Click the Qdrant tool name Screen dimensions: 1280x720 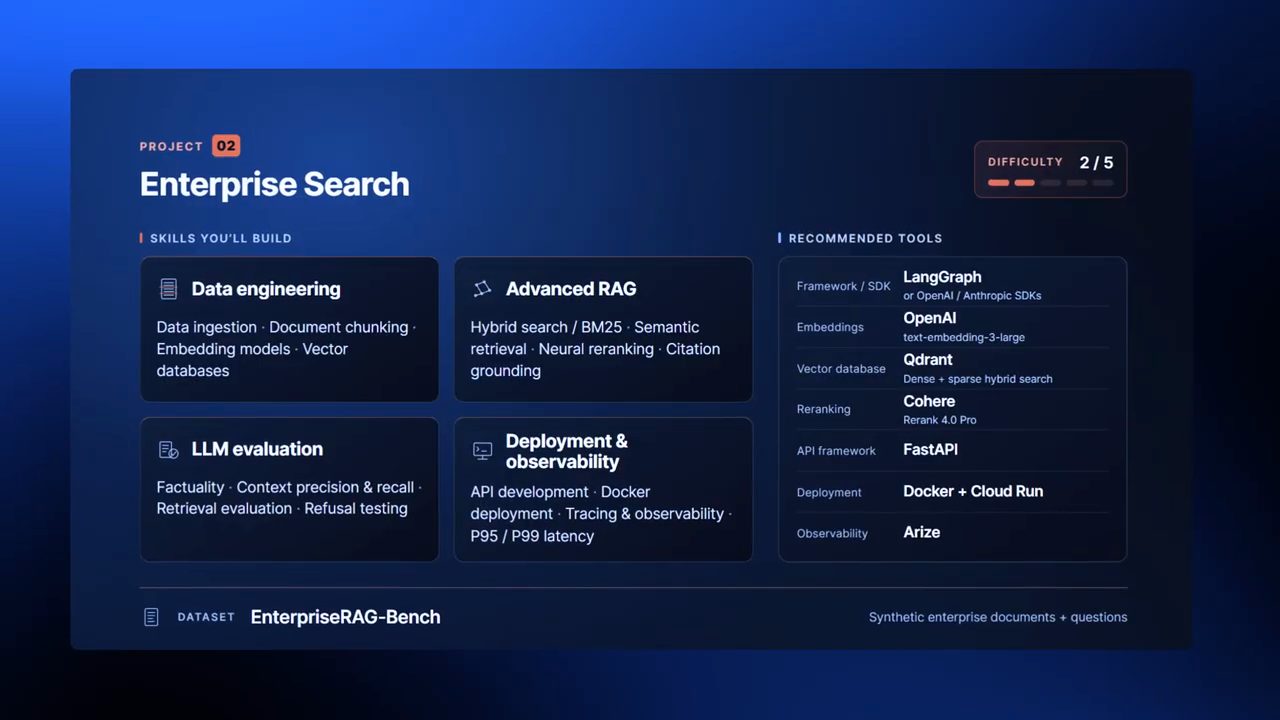[x=928, y=360]
